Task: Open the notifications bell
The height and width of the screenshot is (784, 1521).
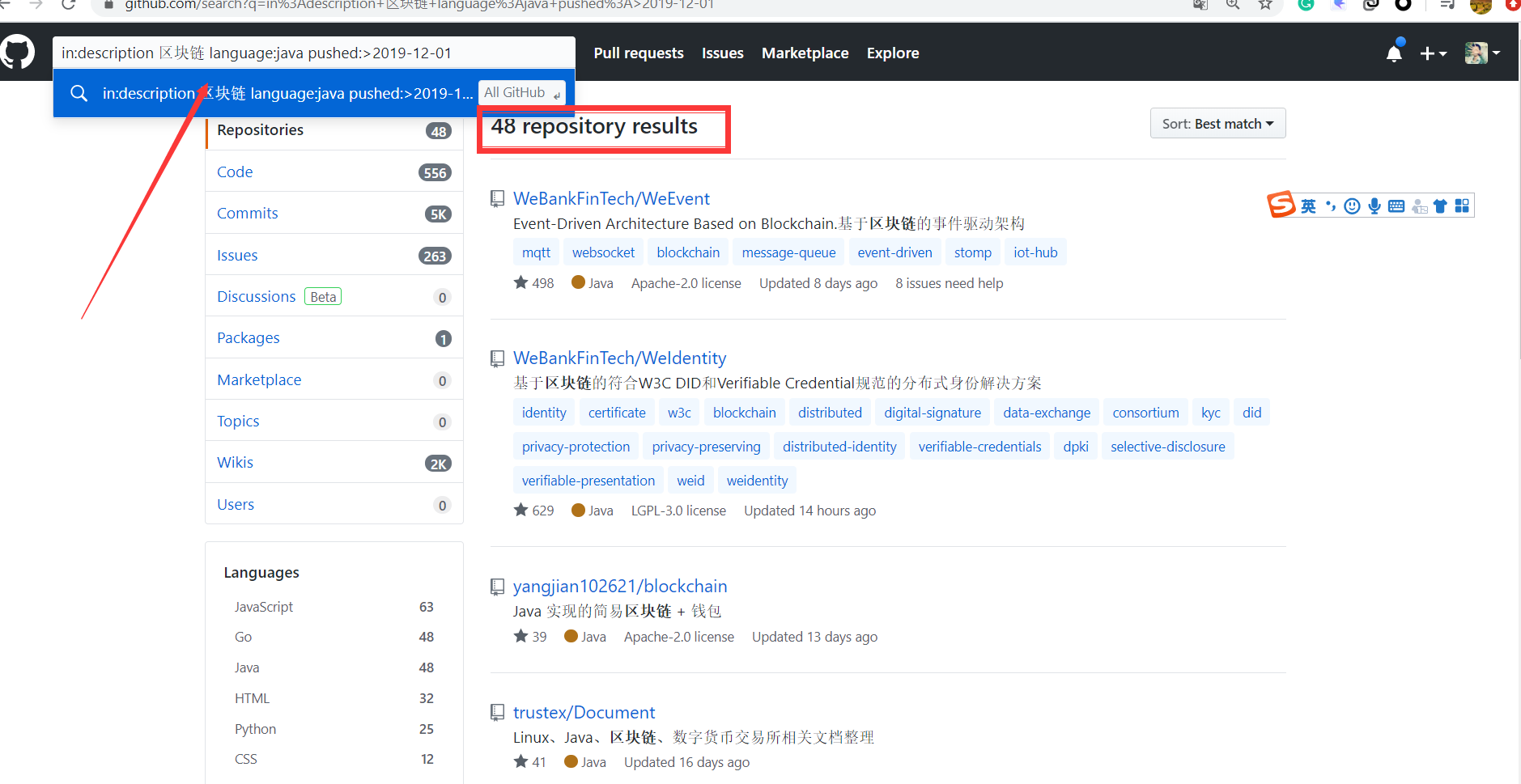Action: pos(1394,53)
